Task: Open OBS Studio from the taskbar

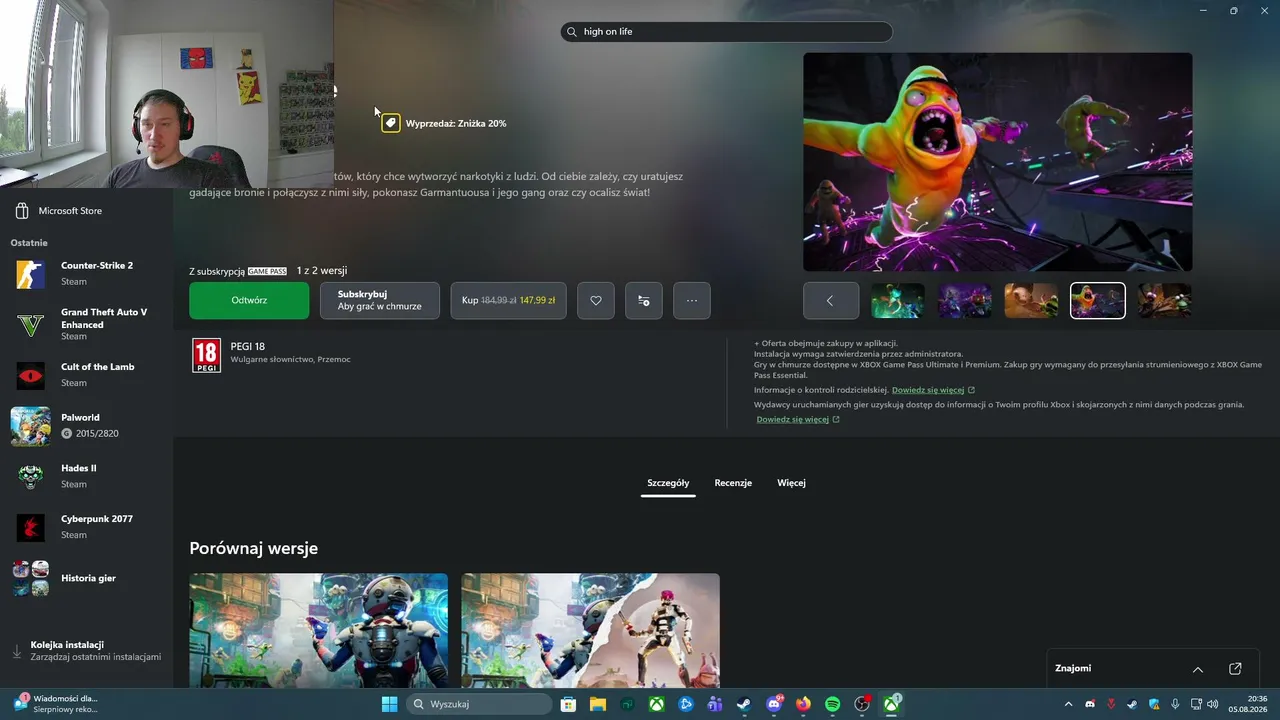Action: (x=862, y=704)
